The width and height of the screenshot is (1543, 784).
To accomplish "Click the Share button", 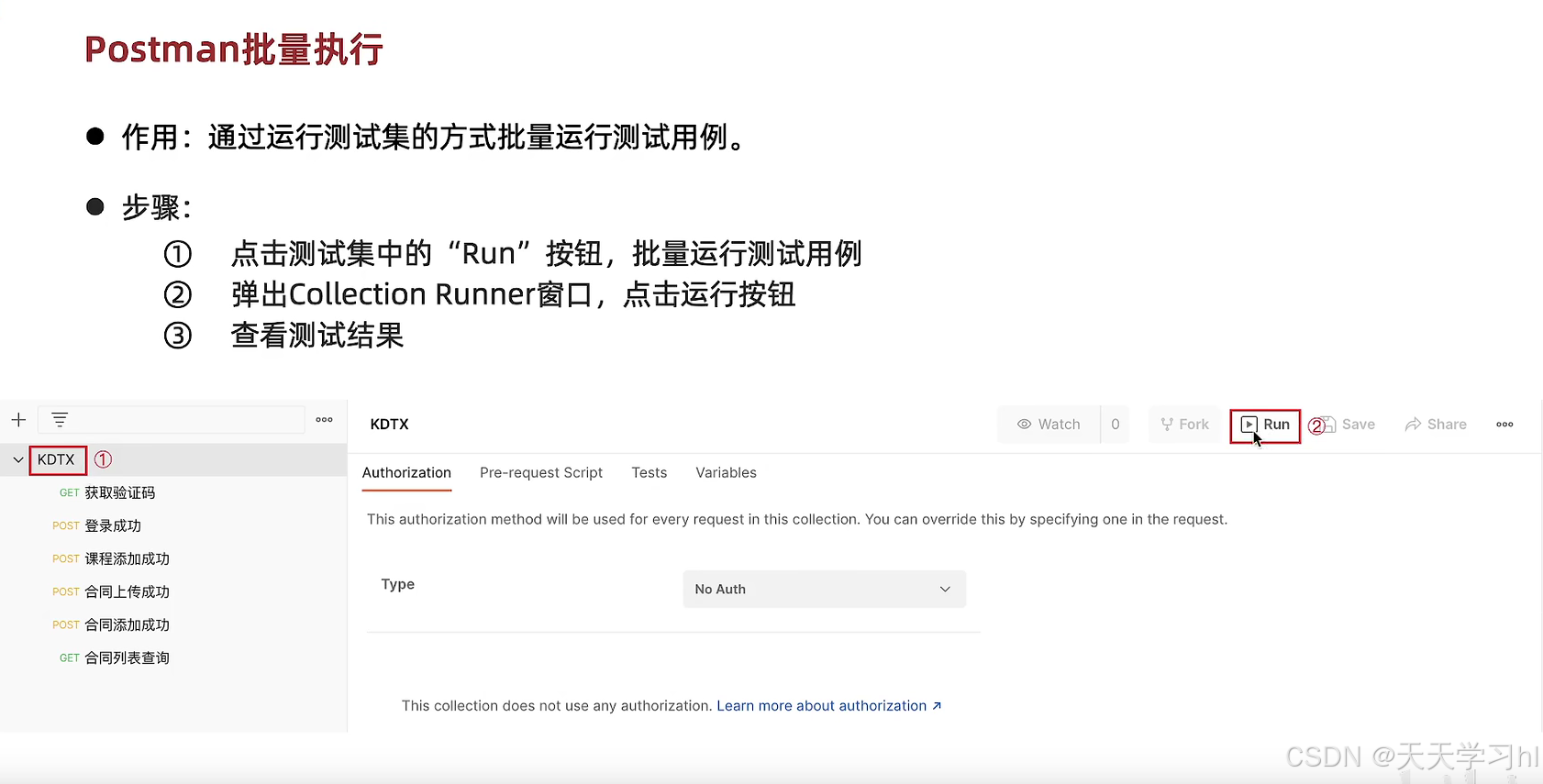I will pyautogui.click(x=1436, y=425).
